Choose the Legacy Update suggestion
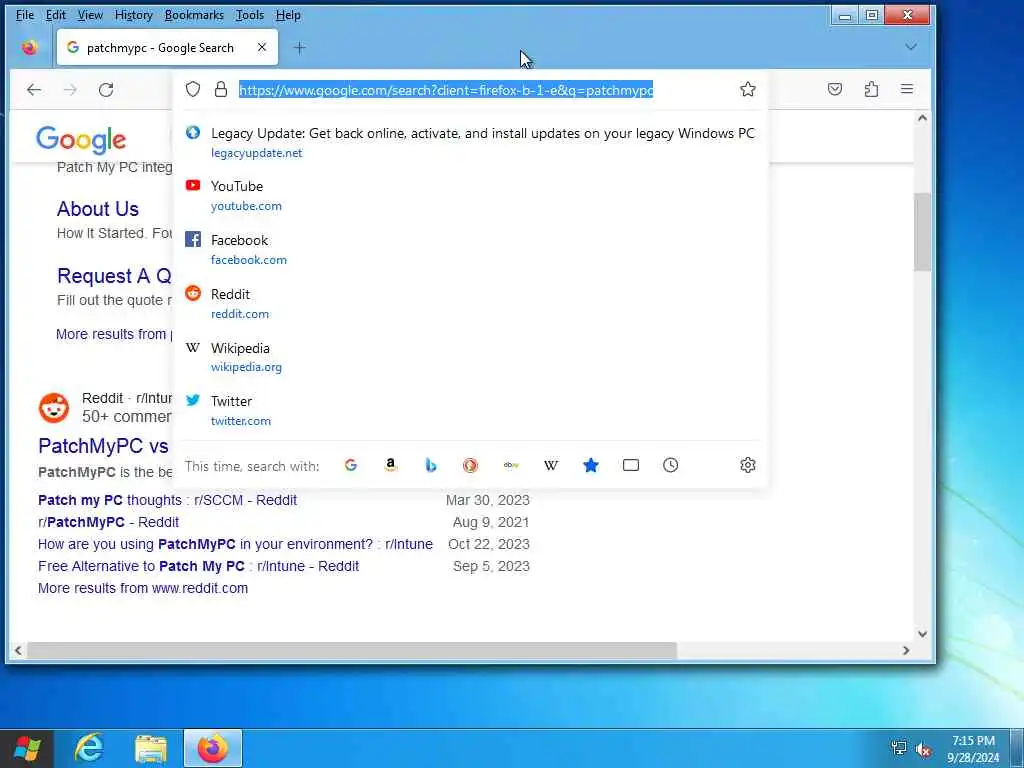 [x=470, y=142]
